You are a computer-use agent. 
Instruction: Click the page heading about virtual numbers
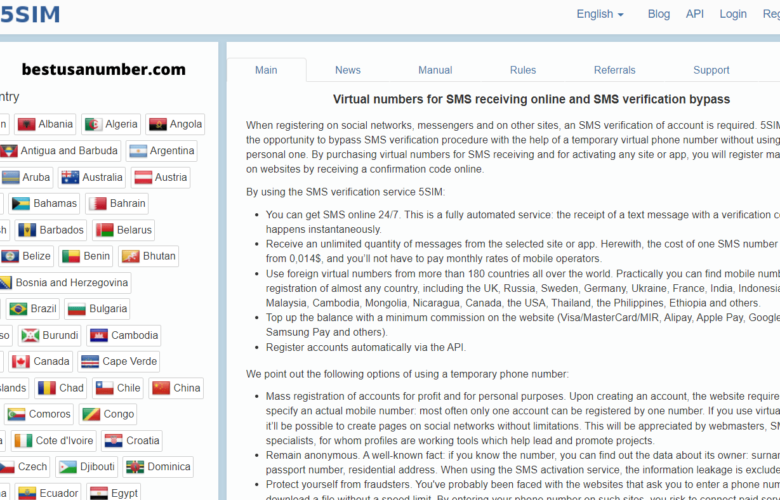531,99
